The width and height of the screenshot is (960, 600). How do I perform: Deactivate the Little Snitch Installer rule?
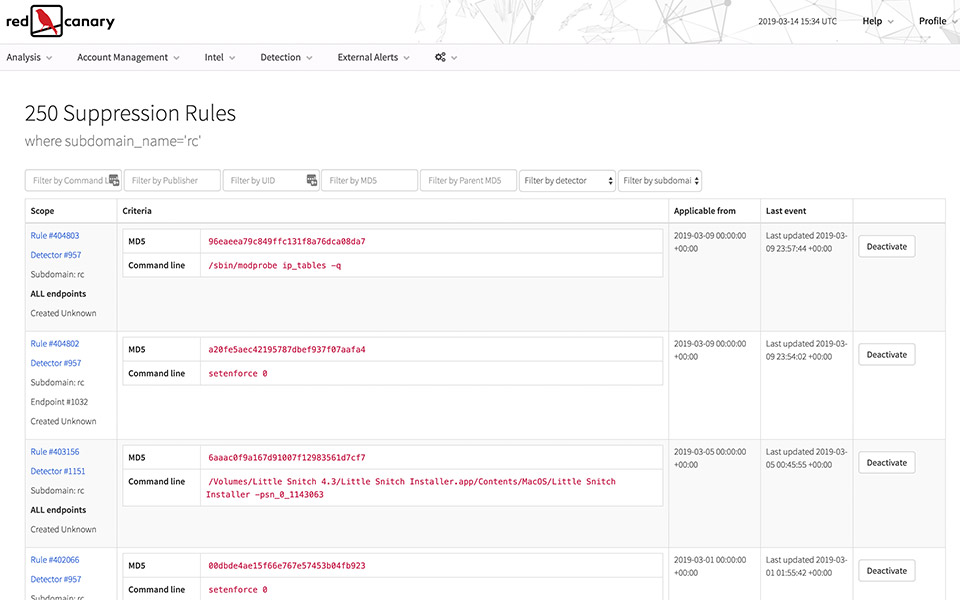coord(886,463)
